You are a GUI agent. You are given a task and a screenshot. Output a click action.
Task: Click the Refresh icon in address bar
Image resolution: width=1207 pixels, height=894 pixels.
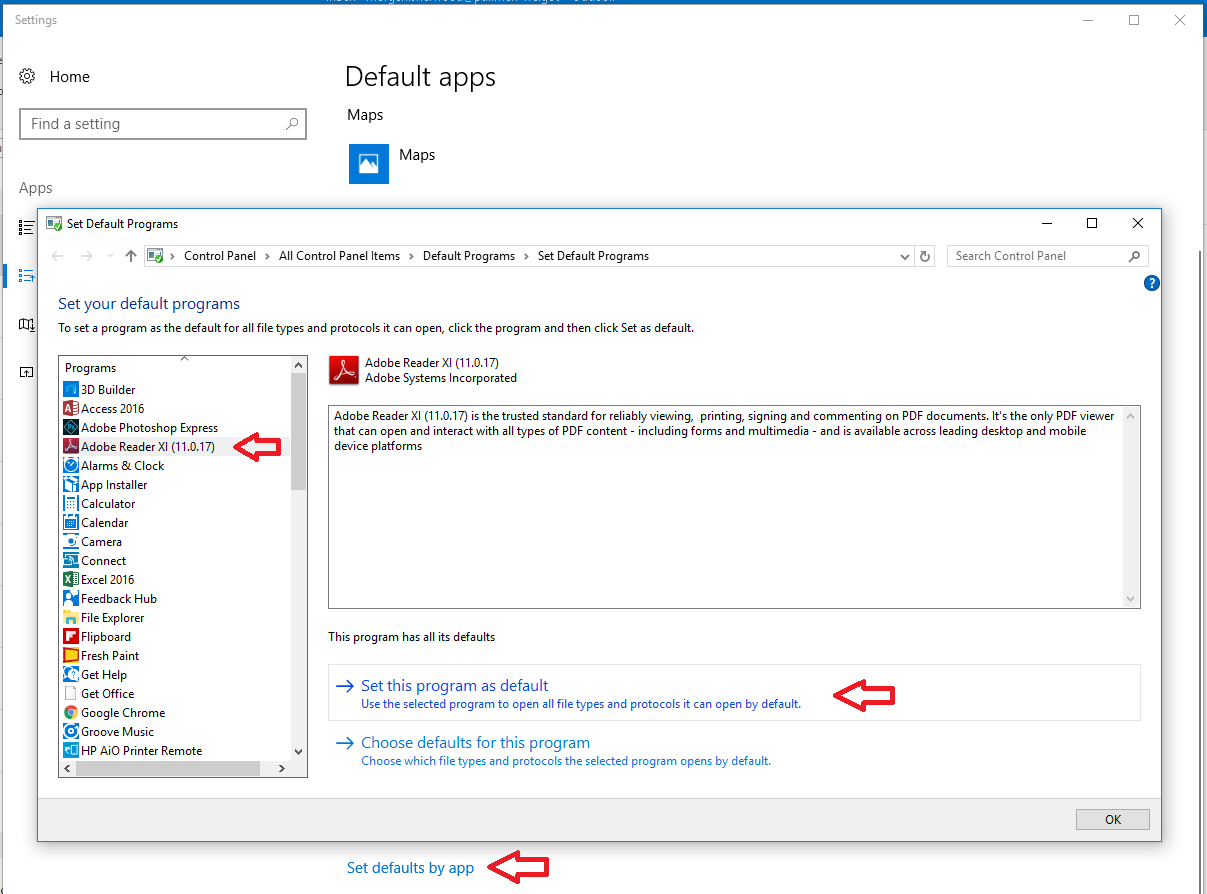tap(925, 256)
